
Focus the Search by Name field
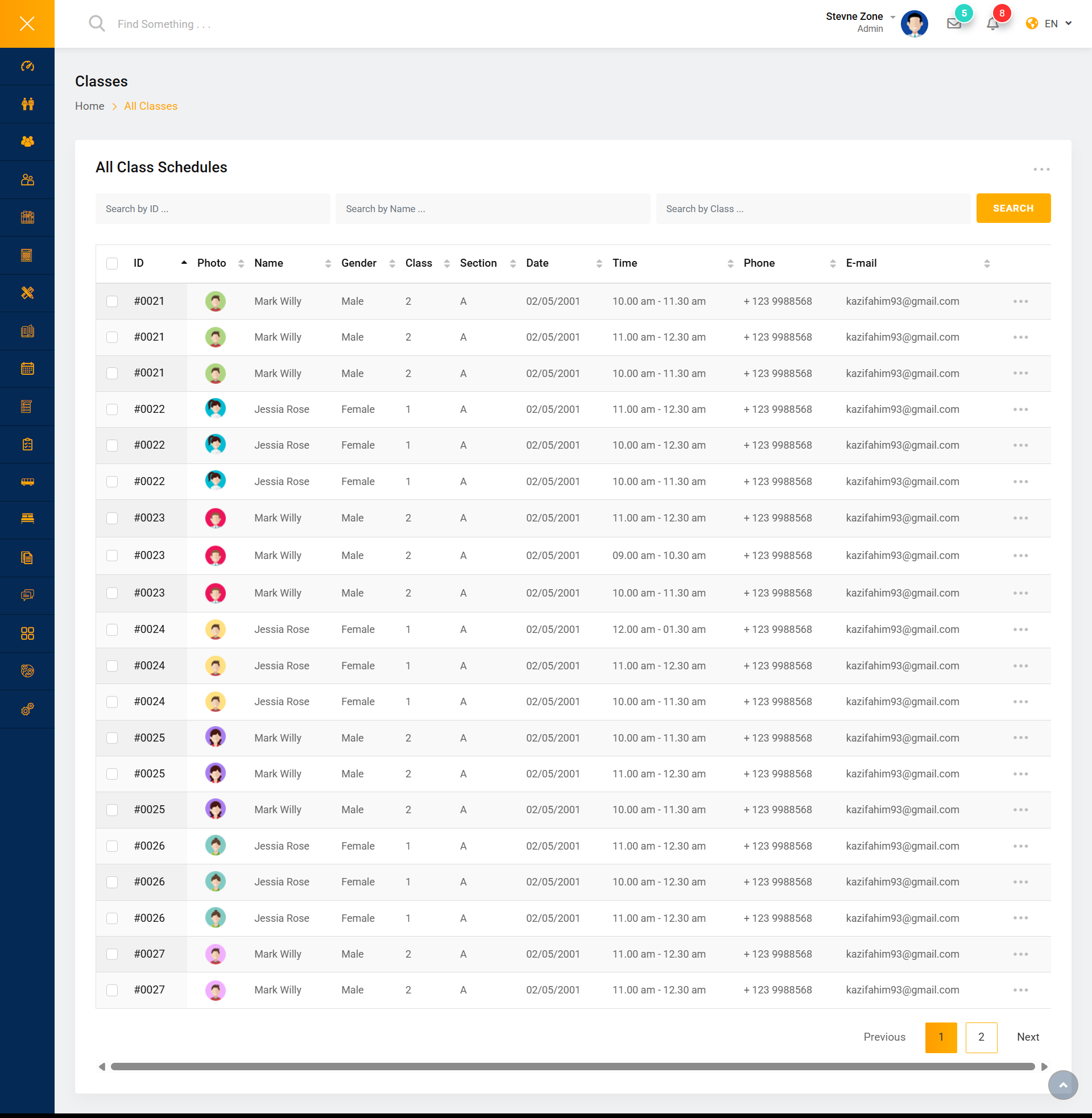(x=493, y=209)
